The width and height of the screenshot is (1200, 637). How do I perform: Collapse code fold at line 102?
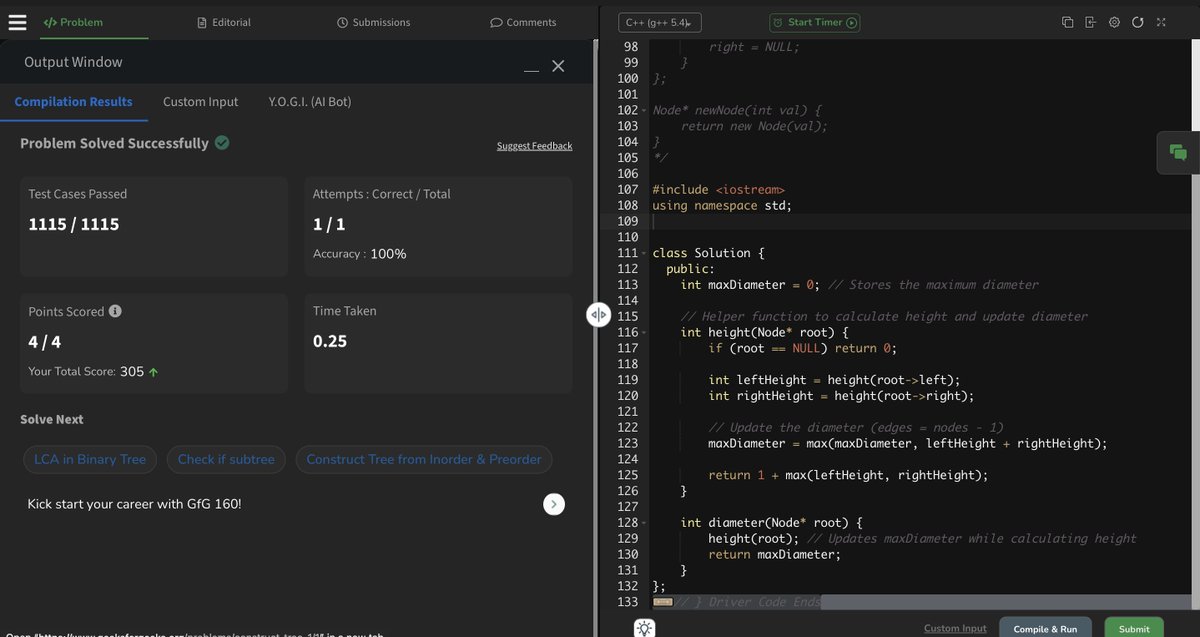pos(646,110)
